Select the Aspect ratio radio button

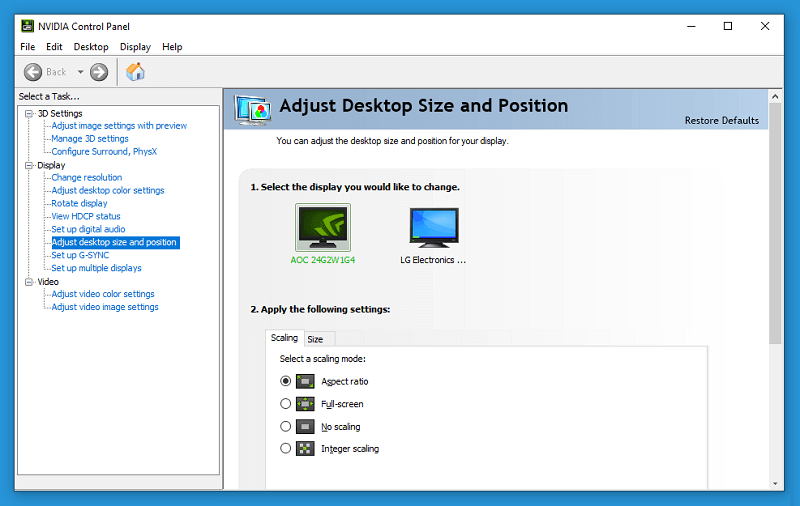pyautogui.click(x=286, y=381)
